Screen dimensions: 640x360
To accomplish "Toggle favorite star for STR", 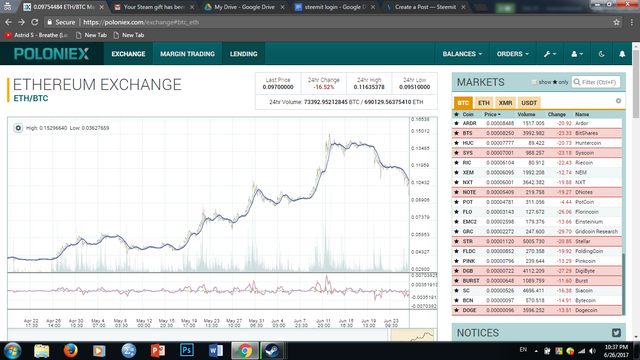I will coord(456,241).
